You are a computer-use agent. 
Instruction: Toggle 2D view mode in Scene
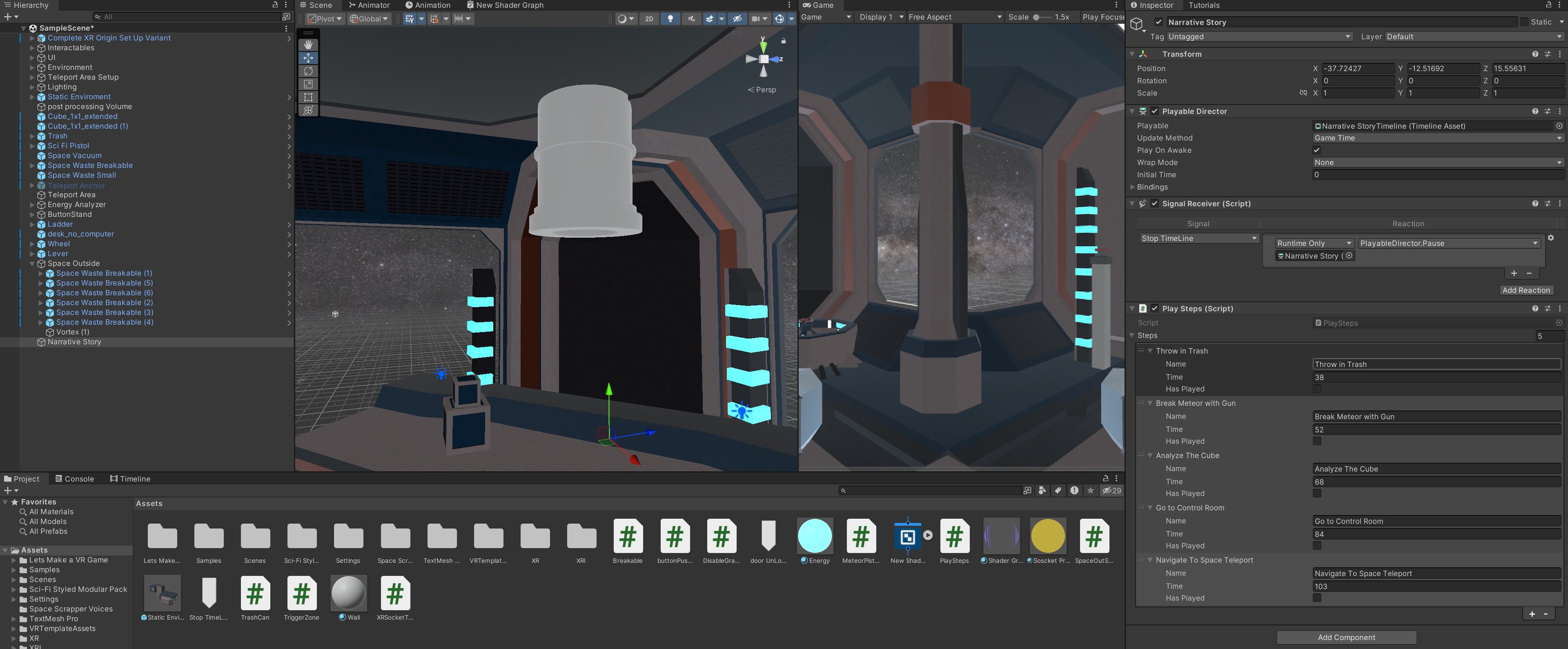tap(649, 19)
